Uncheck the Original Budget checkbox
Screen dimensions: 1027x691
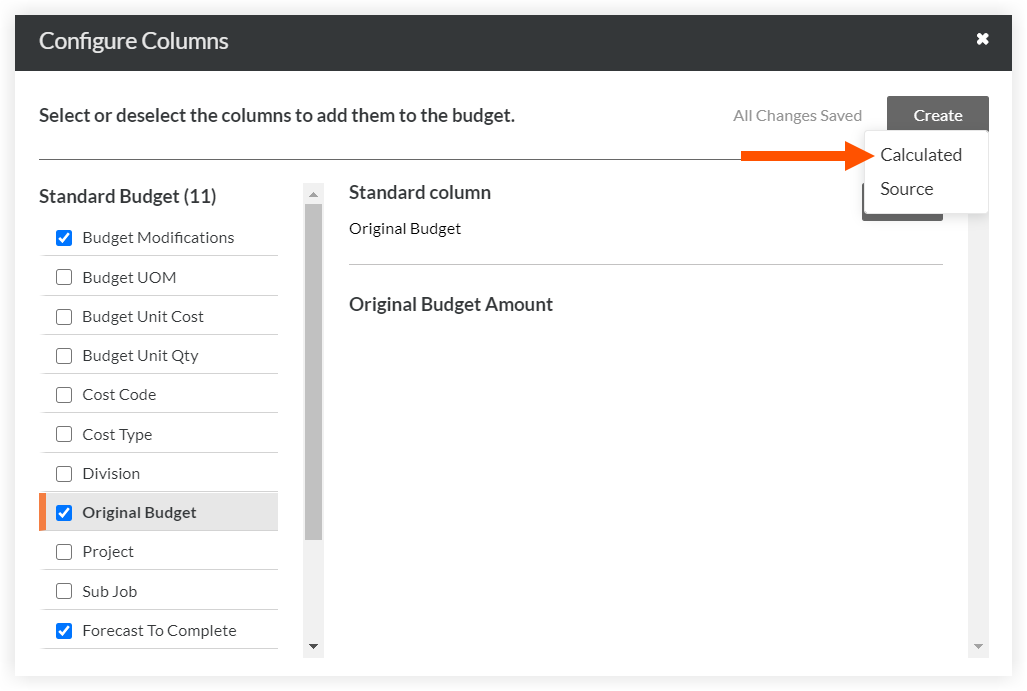(x=64, y=513)
